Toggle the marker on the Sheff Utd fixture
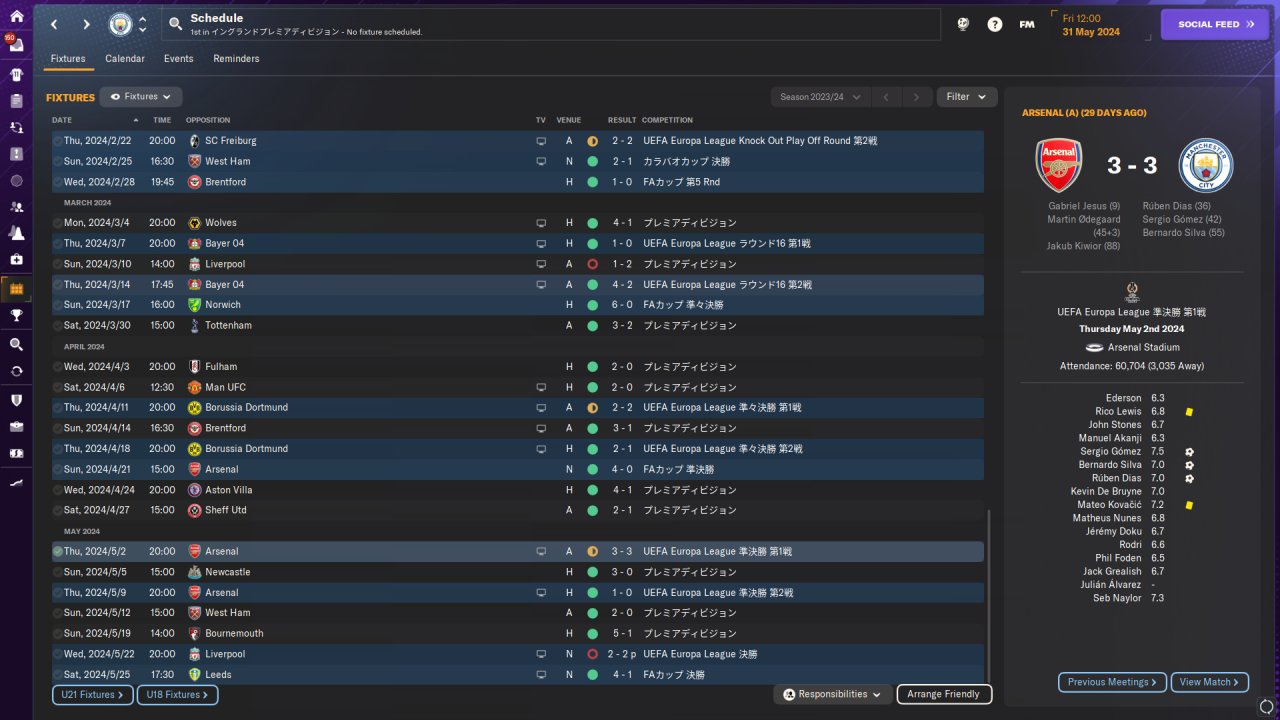Image resolution: width=1280 pixels, height=720 pixels. tap(57, 510)
